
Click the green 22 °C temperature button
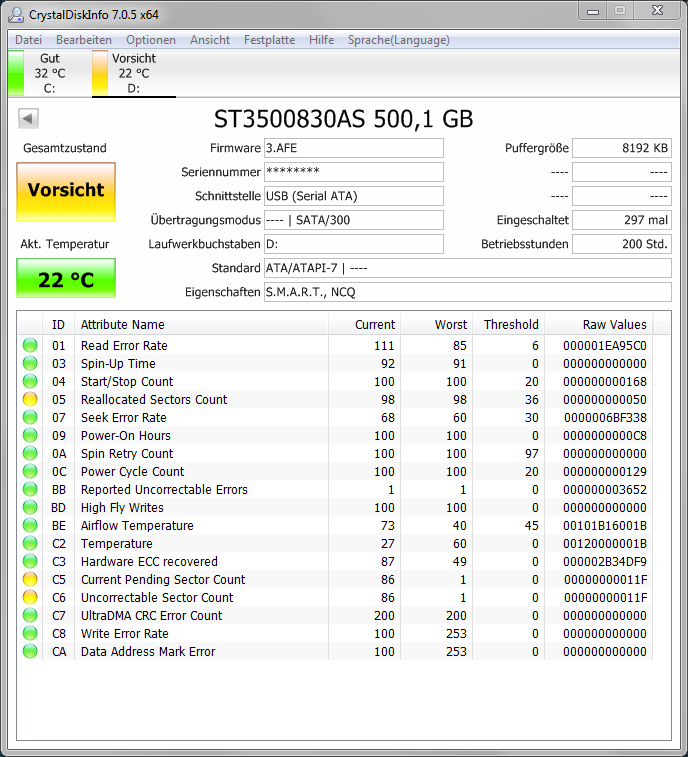(x=66, y=278)
